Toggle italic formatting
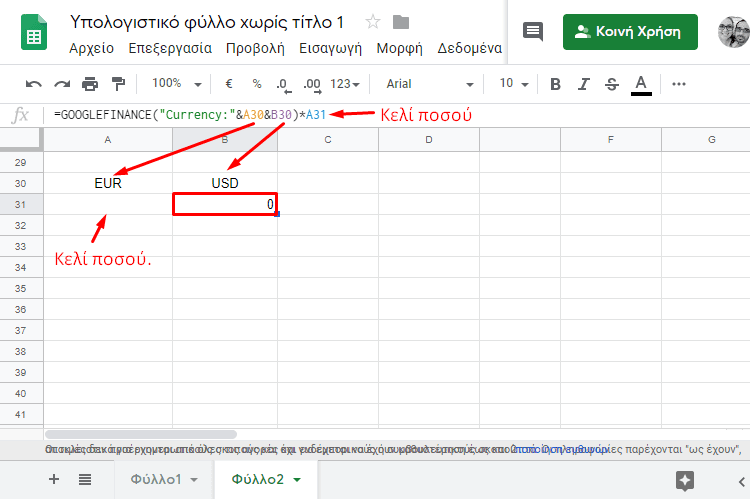This screenshot has height=500, width=750. 583,84
